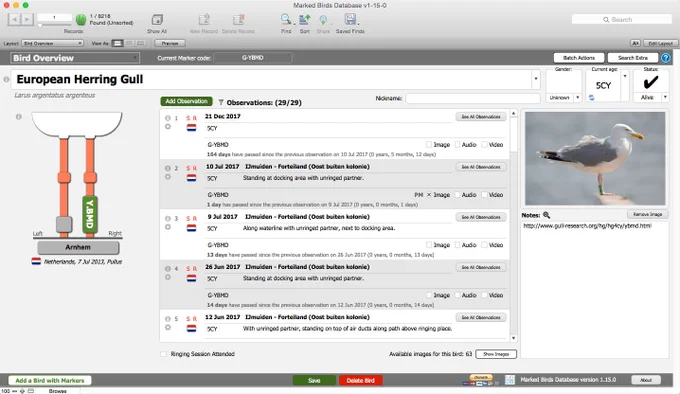Click info icon above the ring diagram
The image size is (680, 394).
19,117
